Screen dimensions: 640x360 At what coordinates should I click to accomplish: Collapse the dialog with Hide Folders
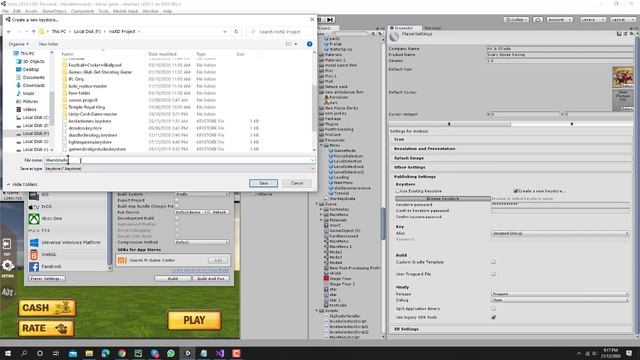click(22, 184)
